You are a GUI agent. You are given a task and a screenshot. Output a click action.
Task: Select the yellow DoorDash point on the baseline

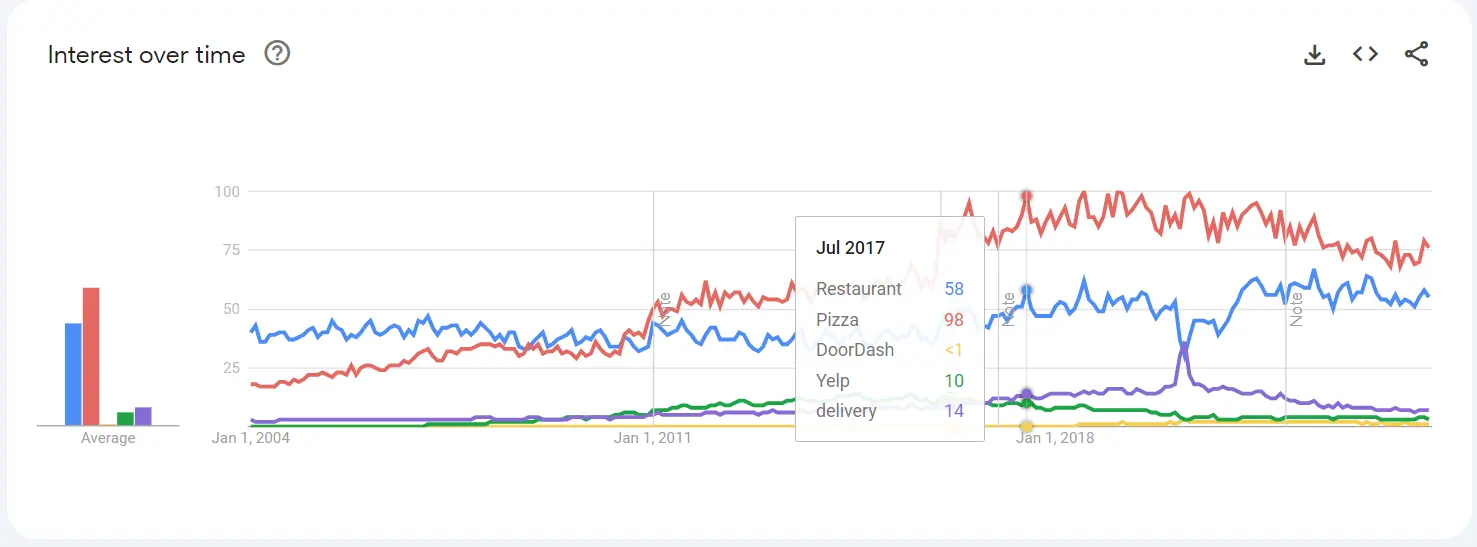1026,426
